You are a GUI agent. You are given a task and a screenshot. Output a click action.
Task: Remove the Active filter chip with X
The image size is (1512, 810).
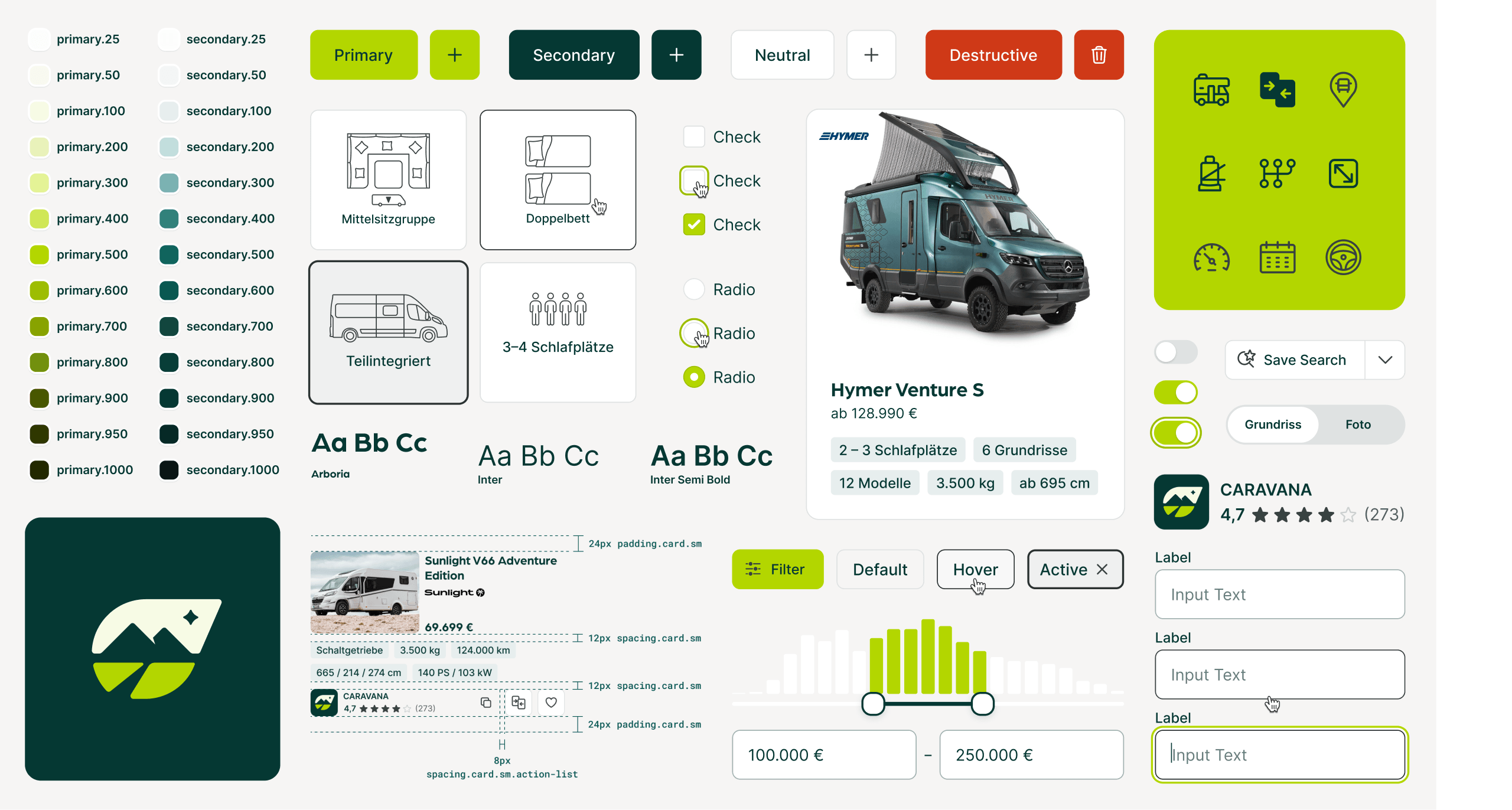(x=1102, y=569)
